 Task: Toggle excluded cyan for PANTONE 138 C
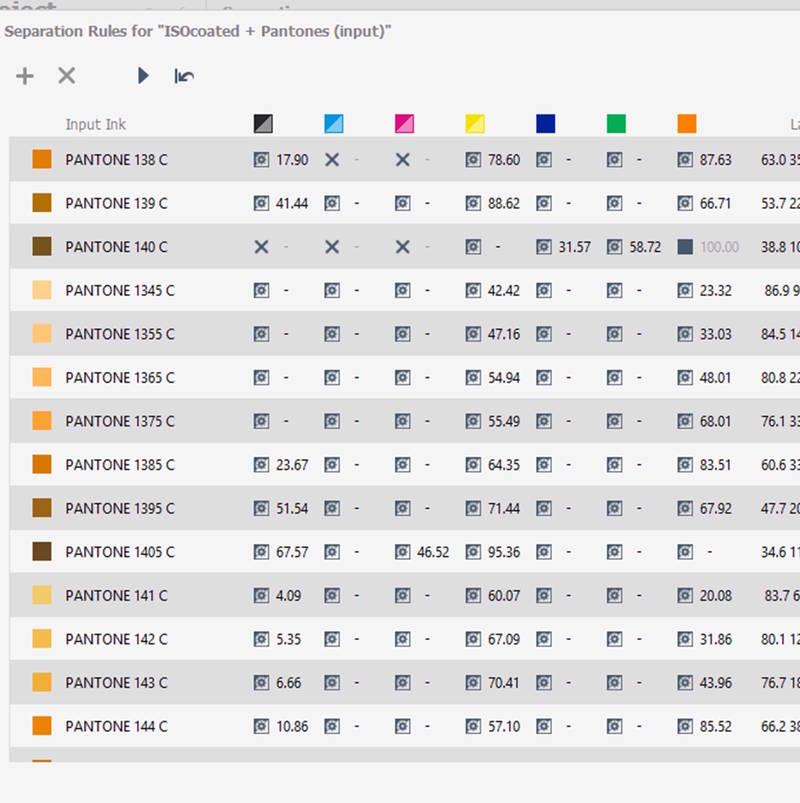coord(332,160)
